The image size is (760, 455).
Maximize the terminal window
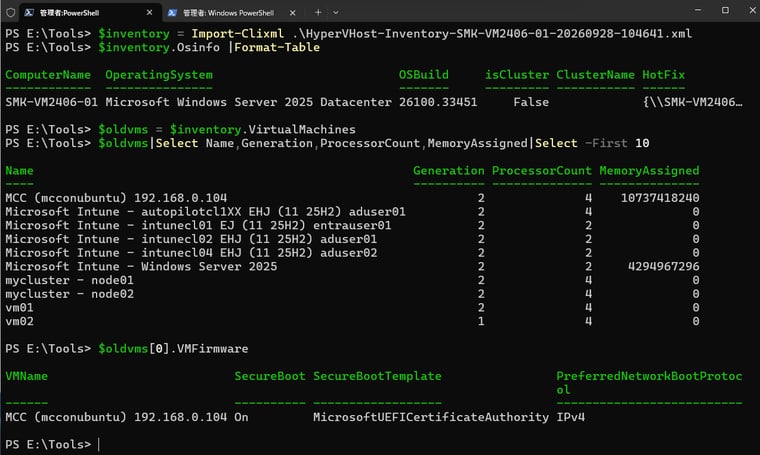tap(725, 10)
